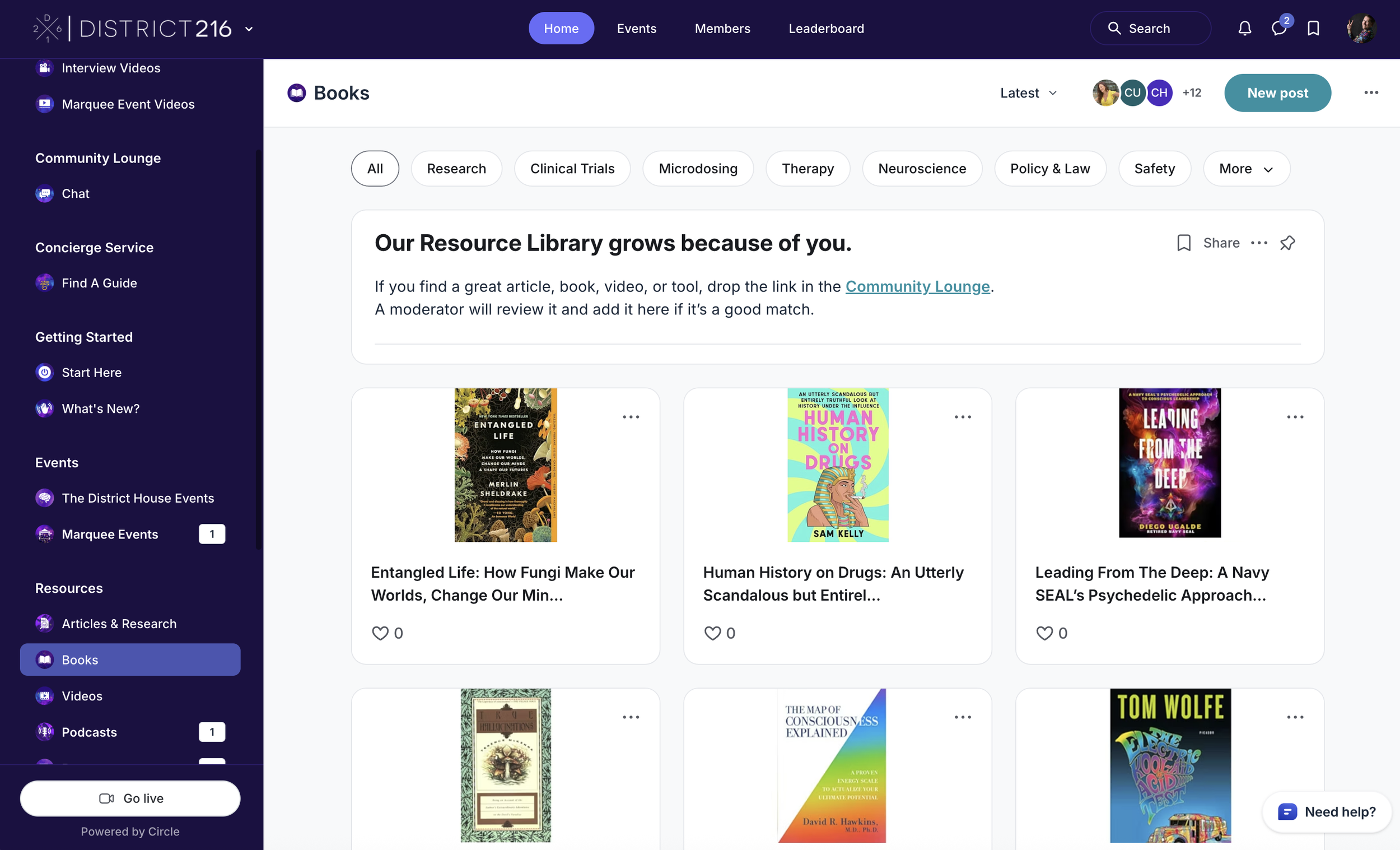Click the Chat icon in sidebar

coord(44,194)
